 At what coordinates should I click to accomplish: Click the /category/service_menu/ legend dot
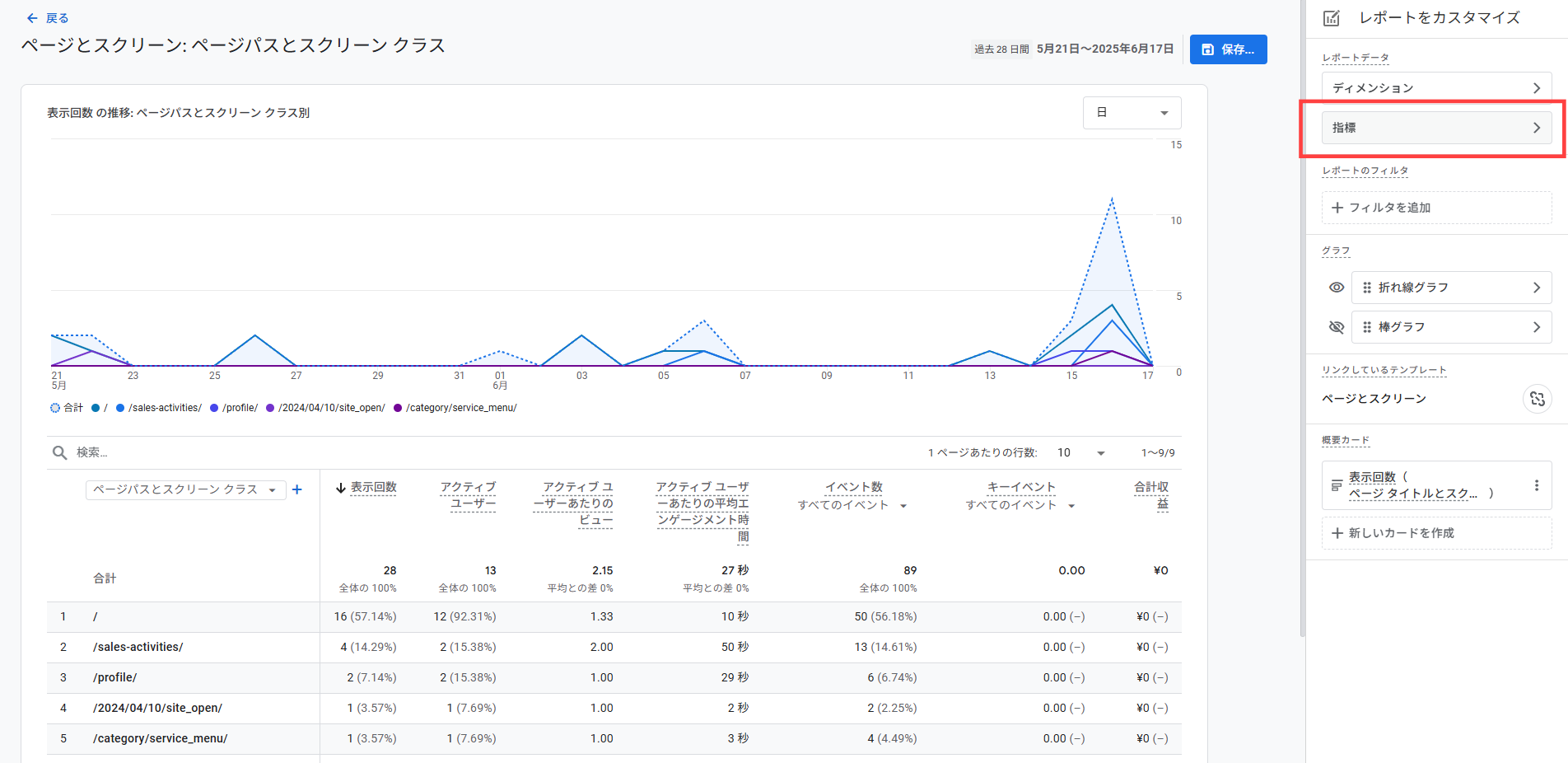point(398,408)
